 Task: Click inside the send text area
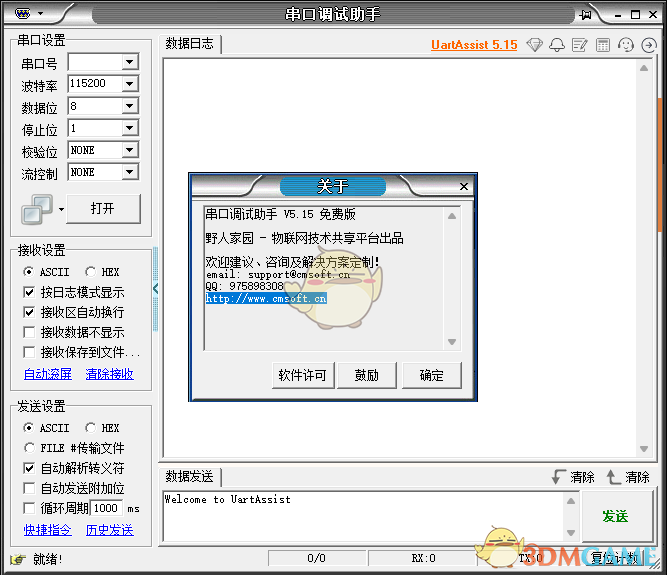[363, 516]
